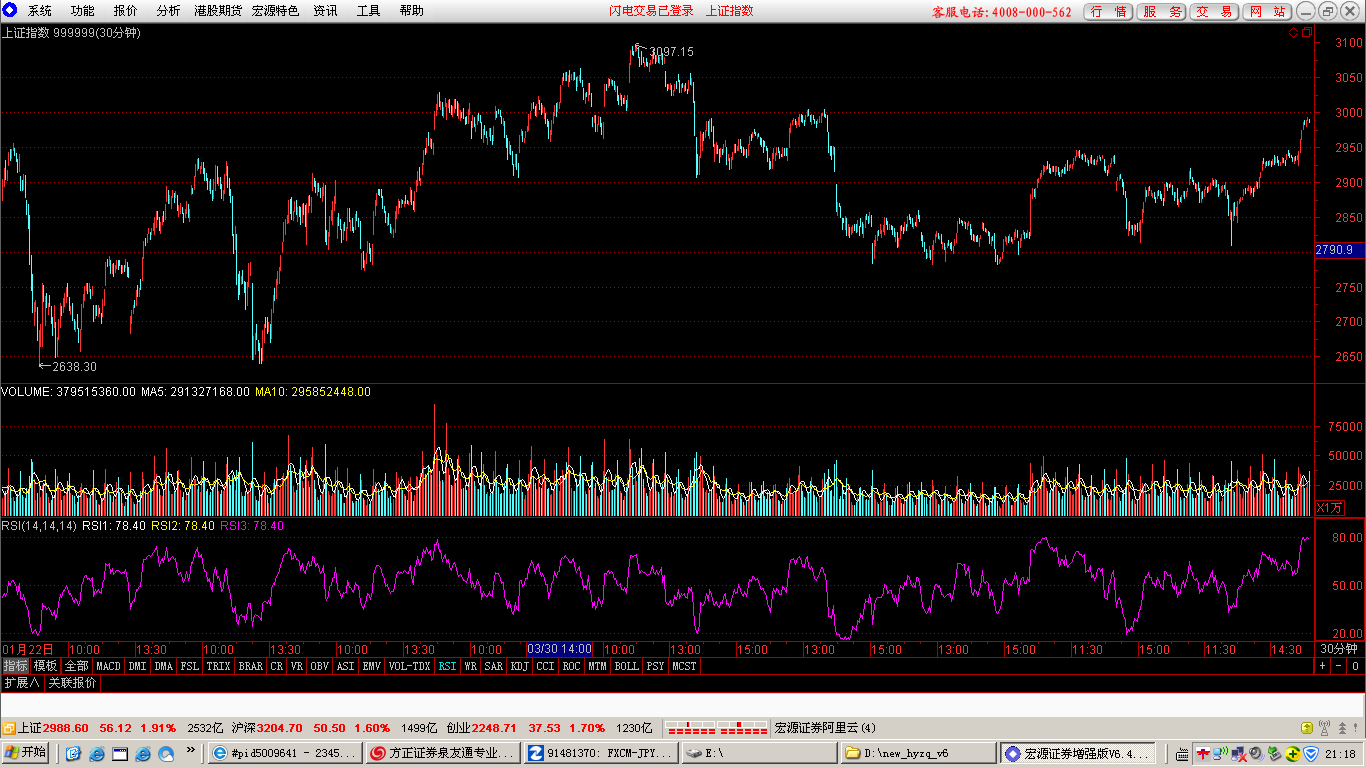Screen dimensions: 1366x768
Task: Open the 工具 menu
Action: coord(369,11)
